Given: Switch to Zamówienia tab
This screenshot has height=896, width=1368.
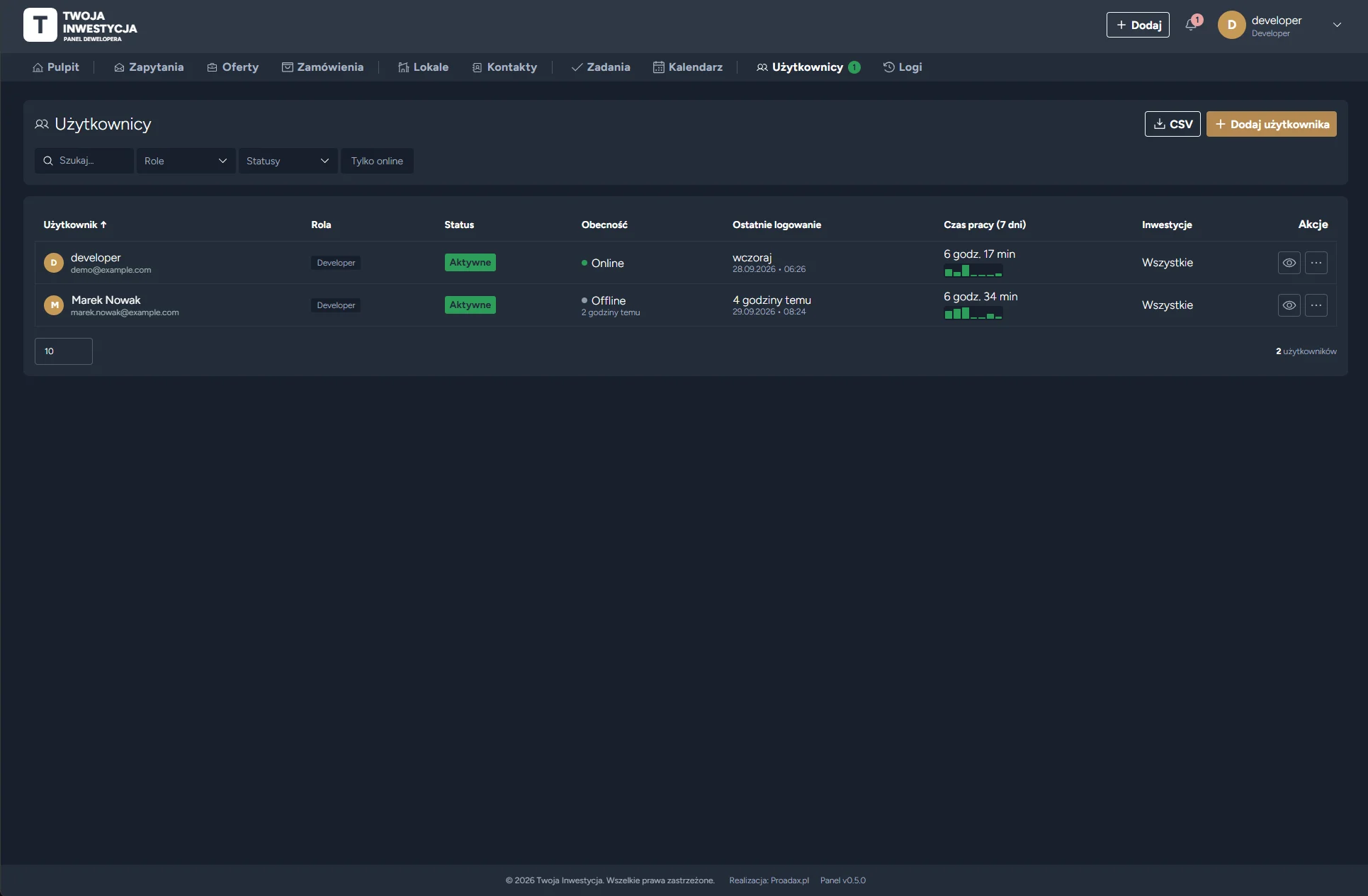Looking at the screenshot, I should coord(323,67).
